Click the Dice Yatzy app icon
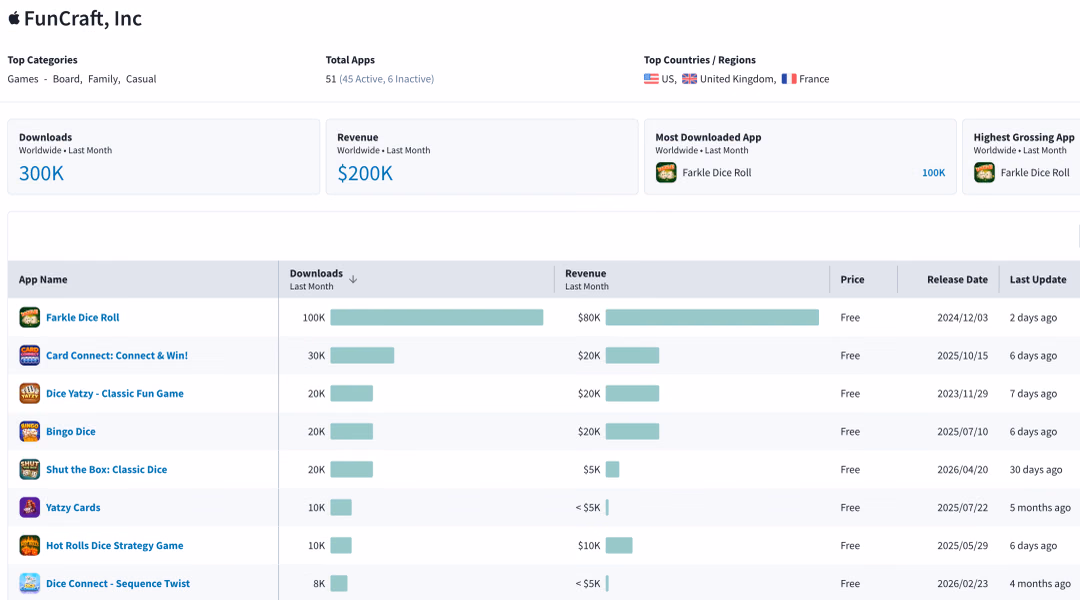1080x600 pixels. [x=30, y=393]
